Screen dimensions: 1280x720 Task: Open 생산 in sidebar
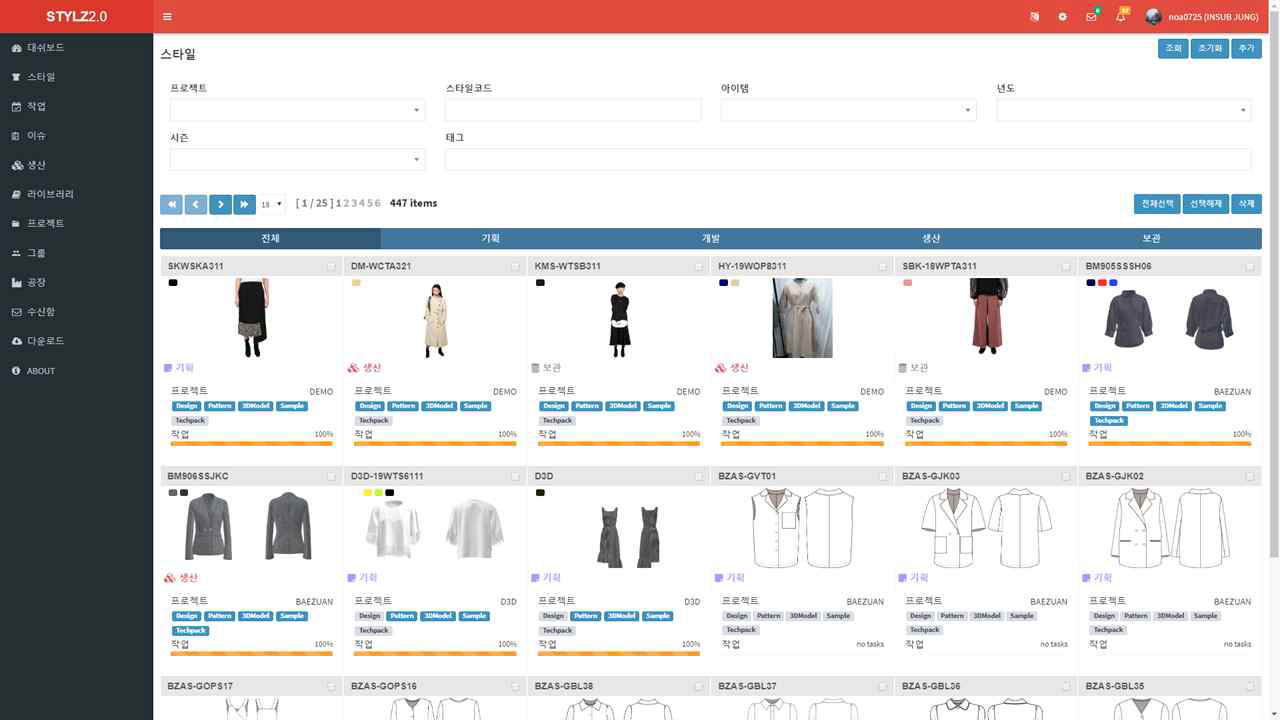[77, 165]
